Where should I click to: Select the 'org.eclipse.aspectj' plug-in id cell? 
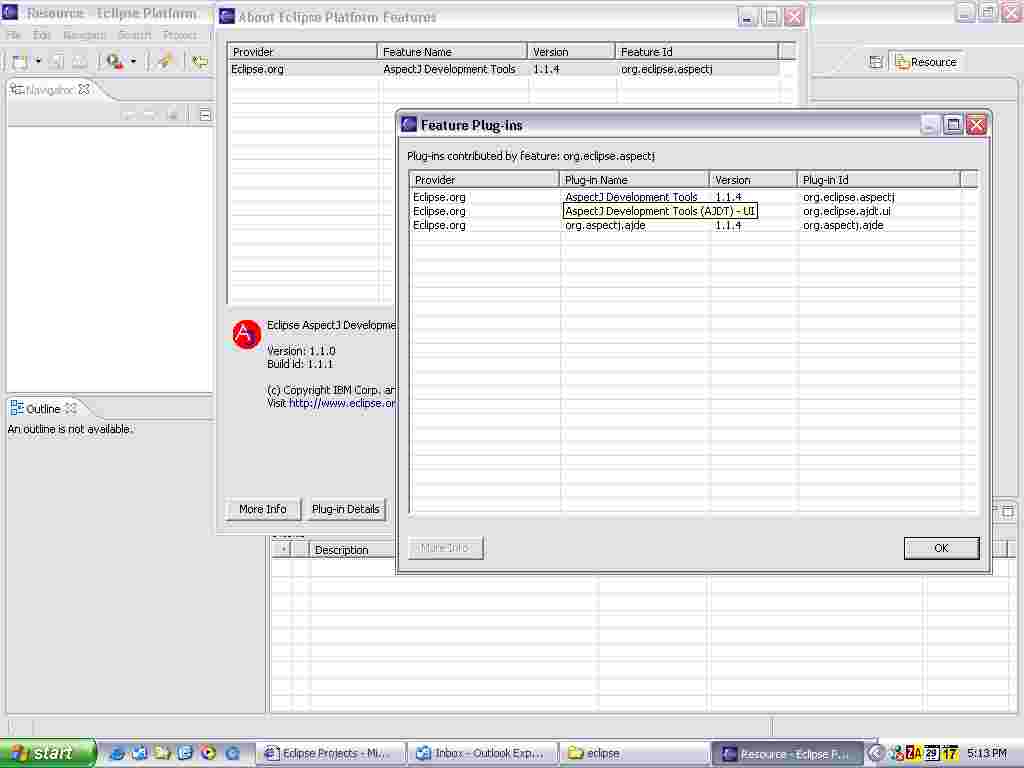pyautogui.click(x=848, y=197)
